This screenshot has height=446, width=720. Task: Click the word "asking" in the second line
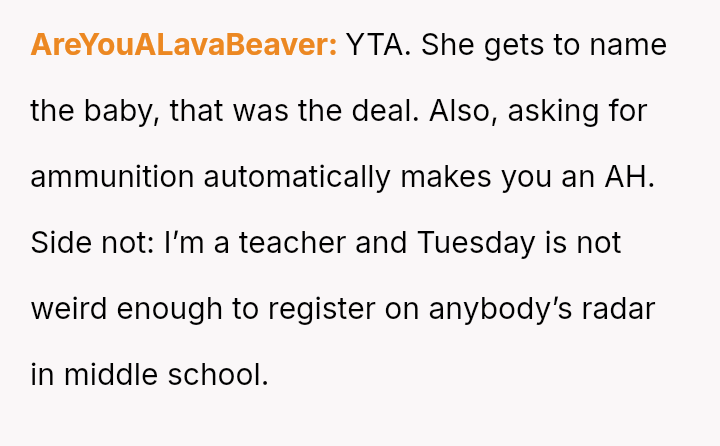pyautogui.click(x=553, y=113)
